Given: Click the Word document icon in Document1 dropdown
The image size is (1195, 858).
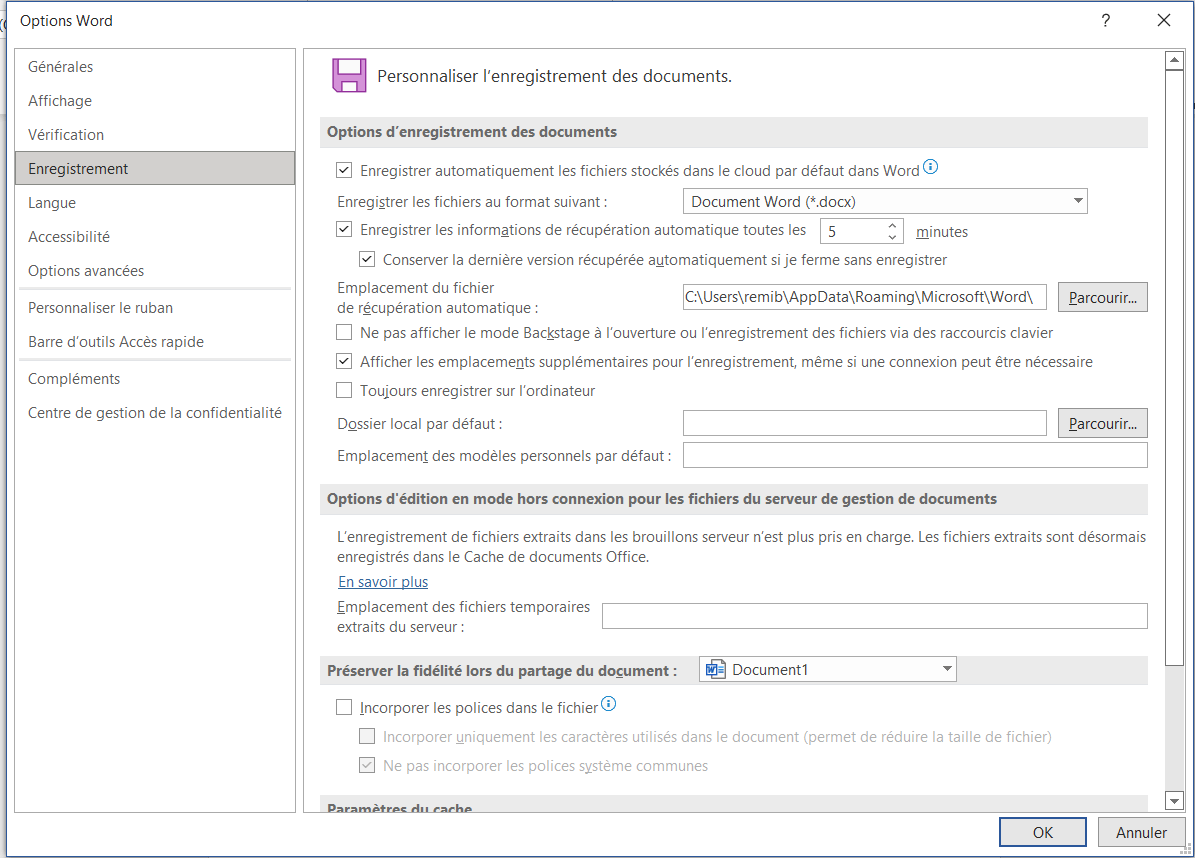Looking at the screenshot, I should coord(715,670).
